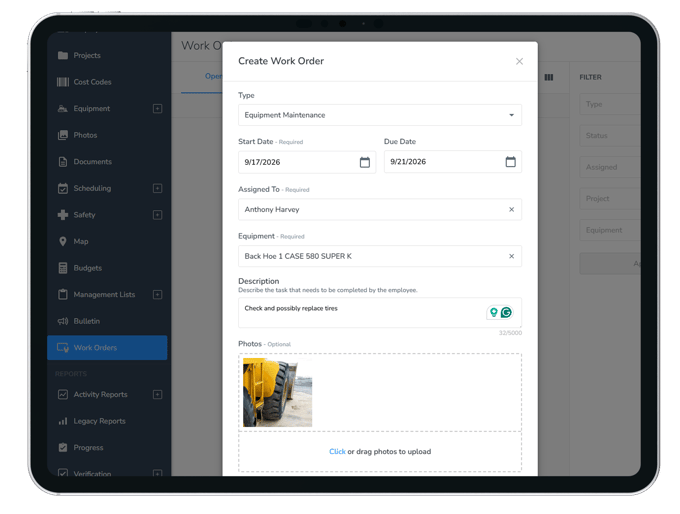Image resolution: width=680 pixels, height=514 pixels.
Task: Click the Equipment excavator icon
Action: tap(63, 108)
